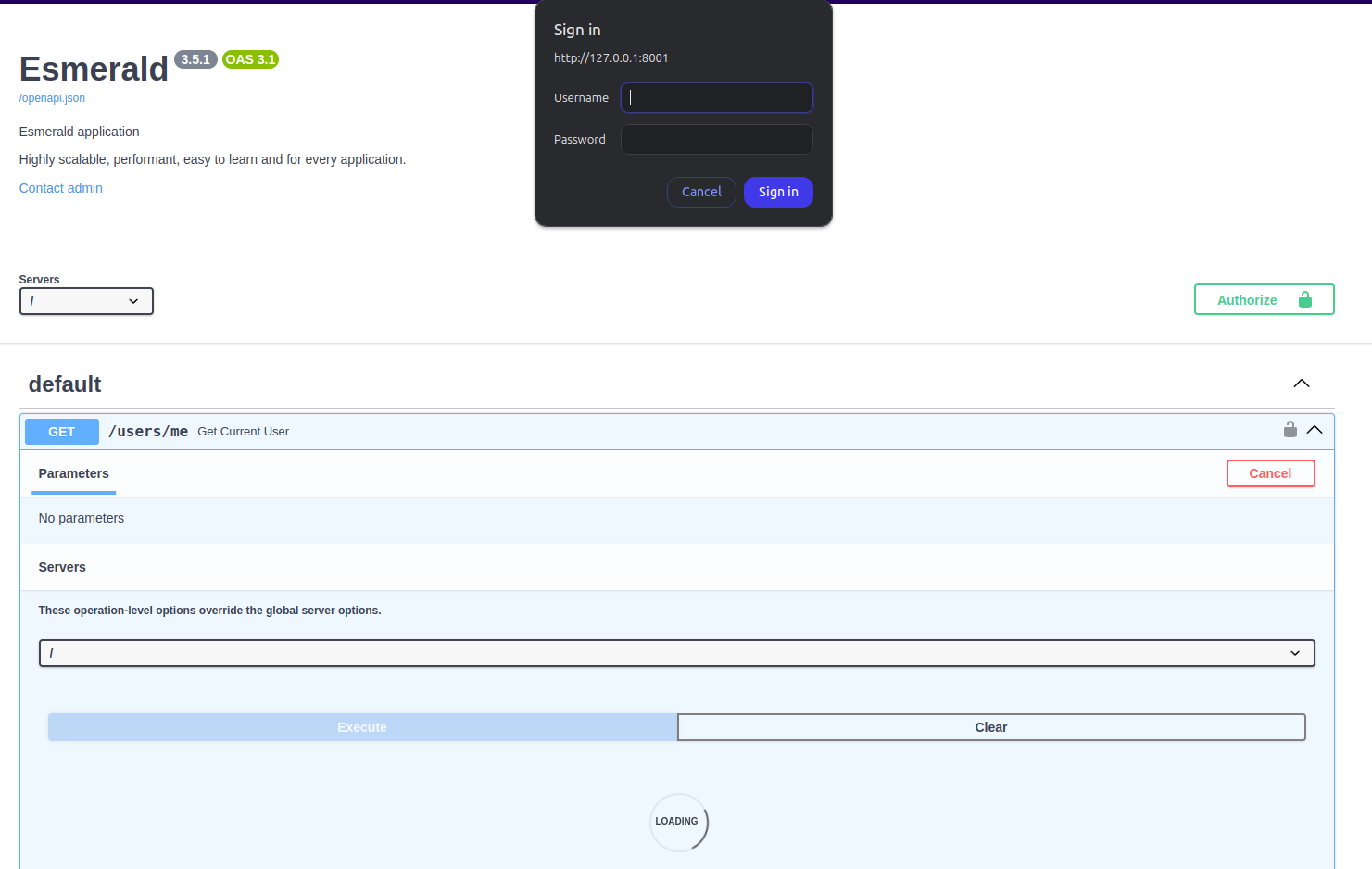1372x869 pixels.
Task: Click the green Authorize button
Action: 1265,299
